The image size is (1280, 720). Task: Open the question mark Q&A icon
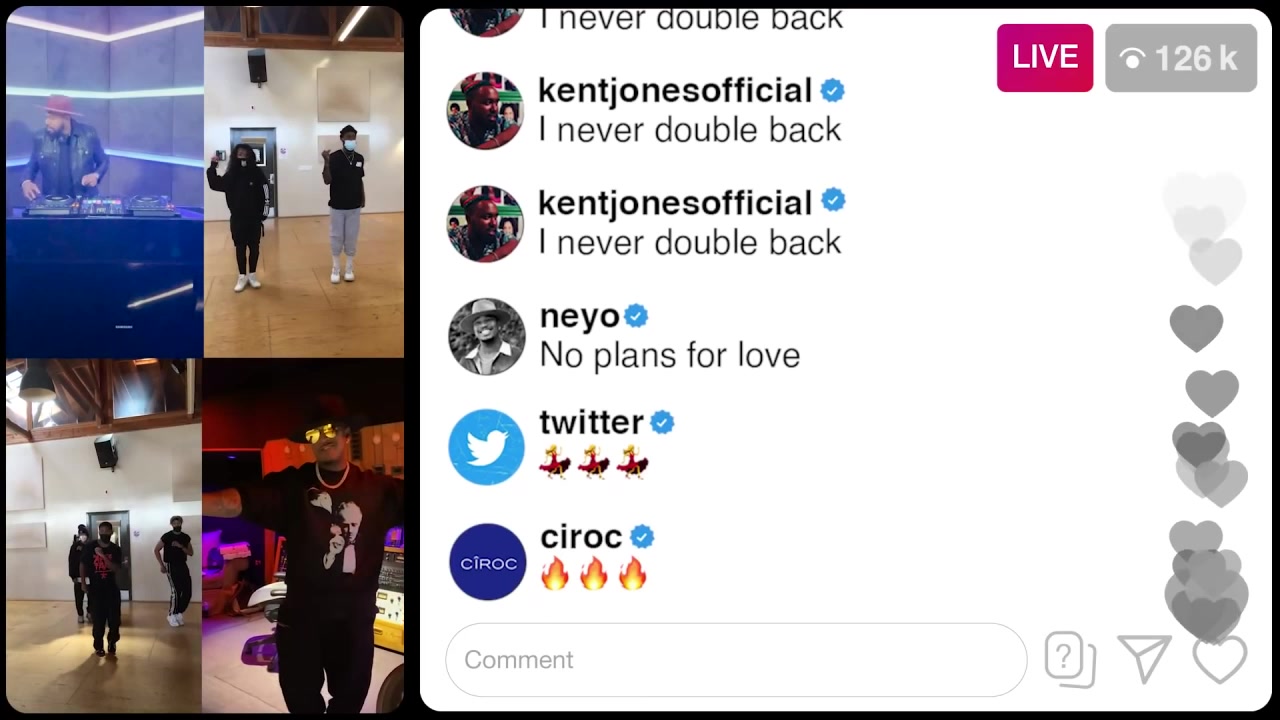[1070, 660]
